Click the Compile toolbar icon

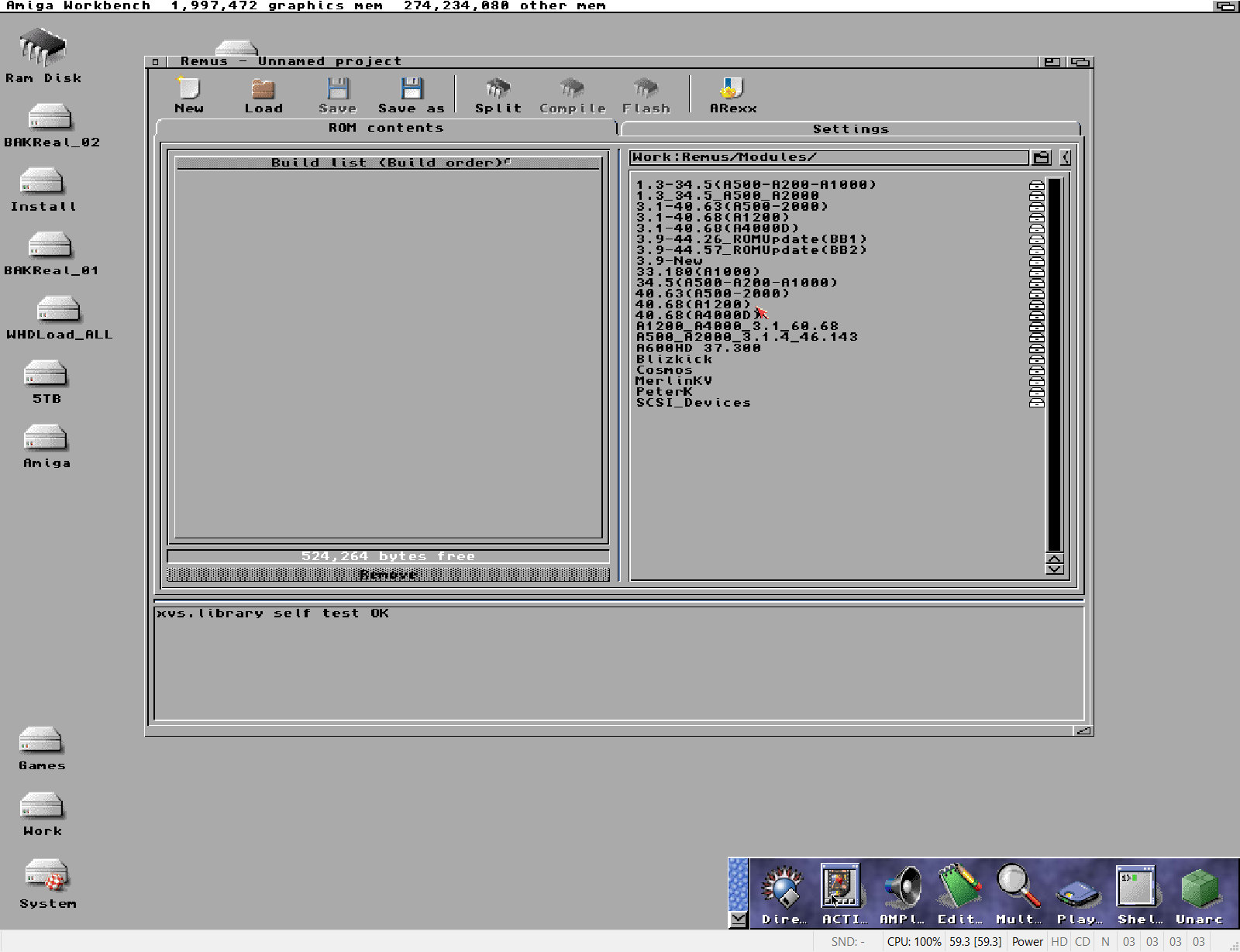(572, 95)
